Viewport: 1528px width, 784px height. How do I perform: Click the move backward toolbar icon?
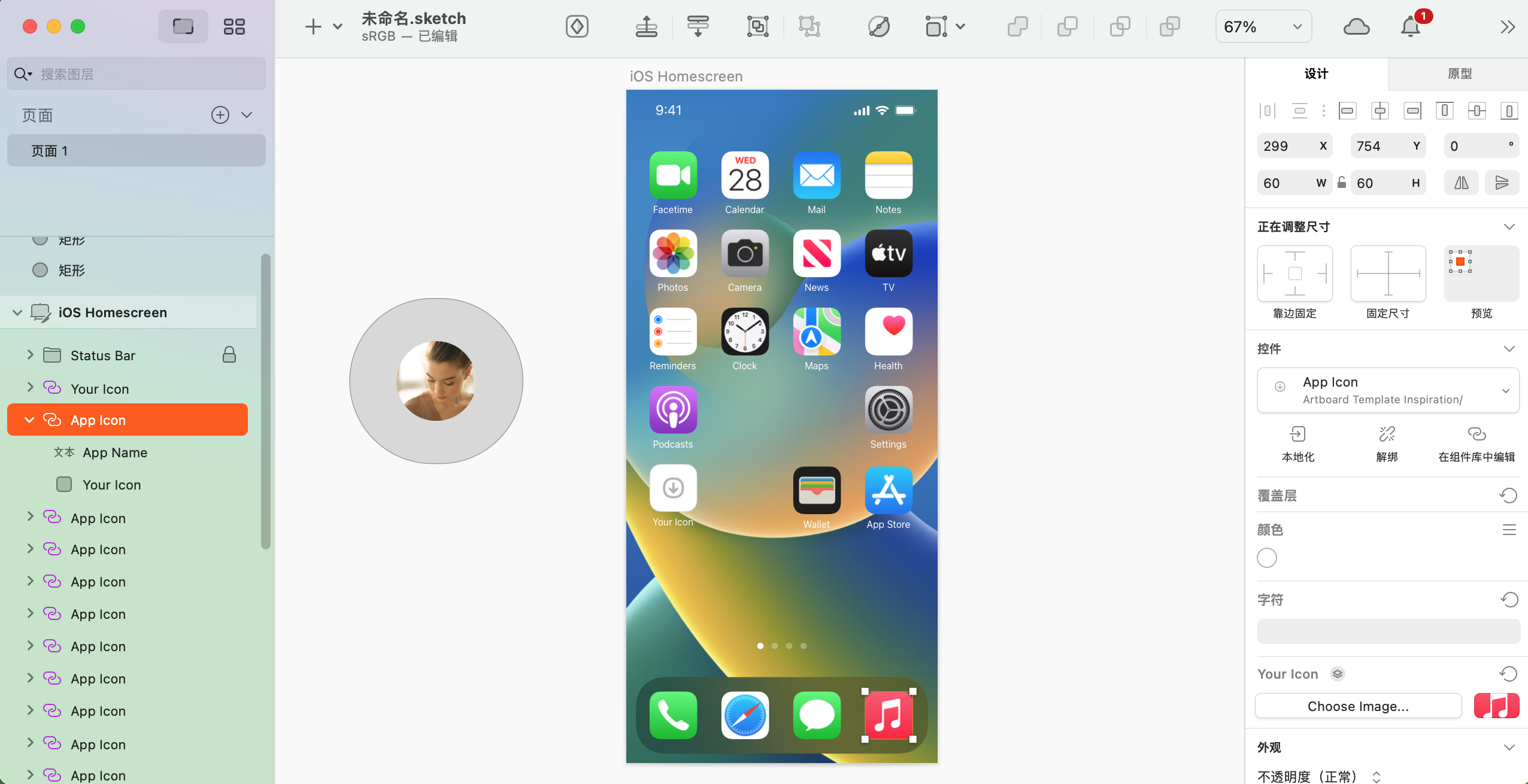698,26
